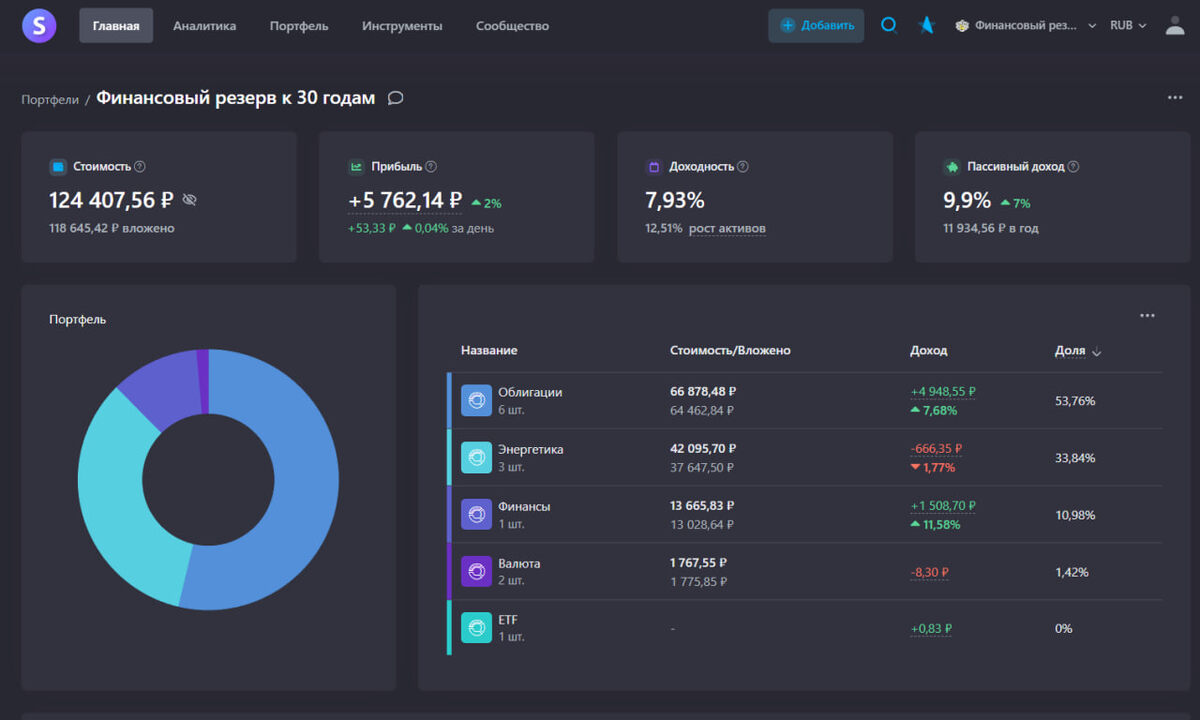The width and height of the screenshot is (1200, 720).
Task: Open search using the magnifier icon
Action: 888,25
